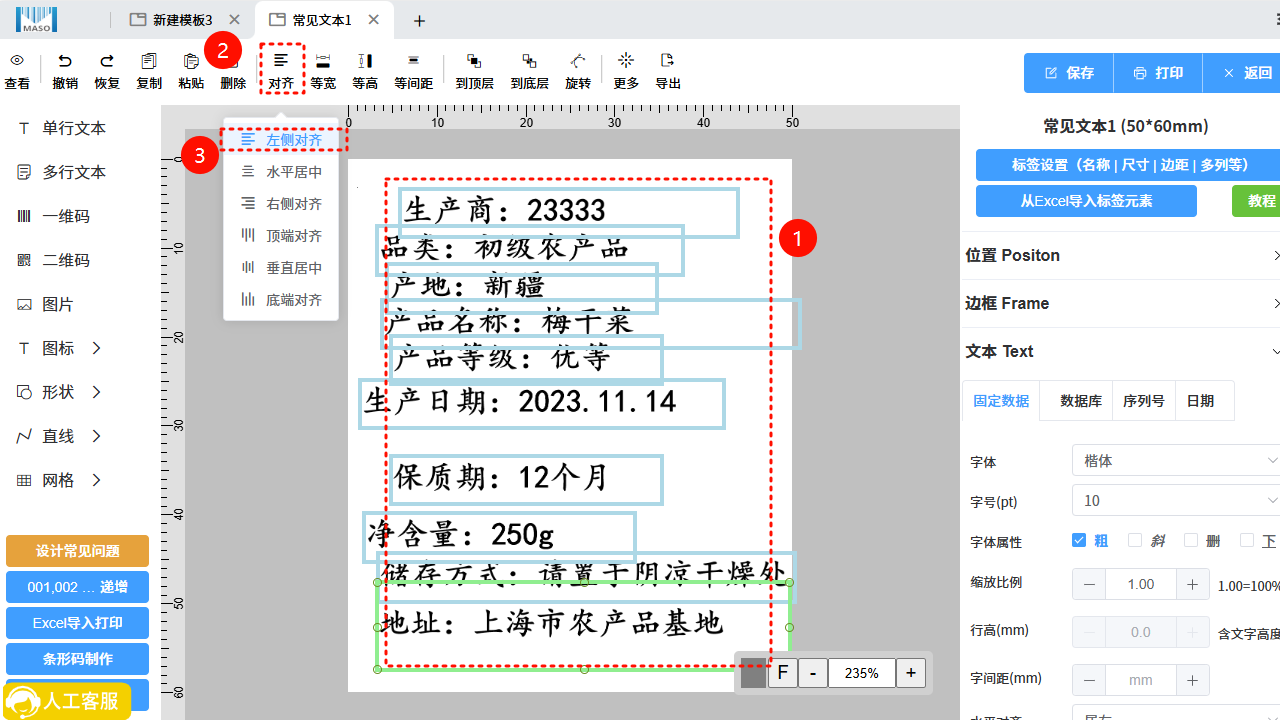Enable the 删 strikethrough checkbox
The image size is (1280, 720).
pos(1191,540)
